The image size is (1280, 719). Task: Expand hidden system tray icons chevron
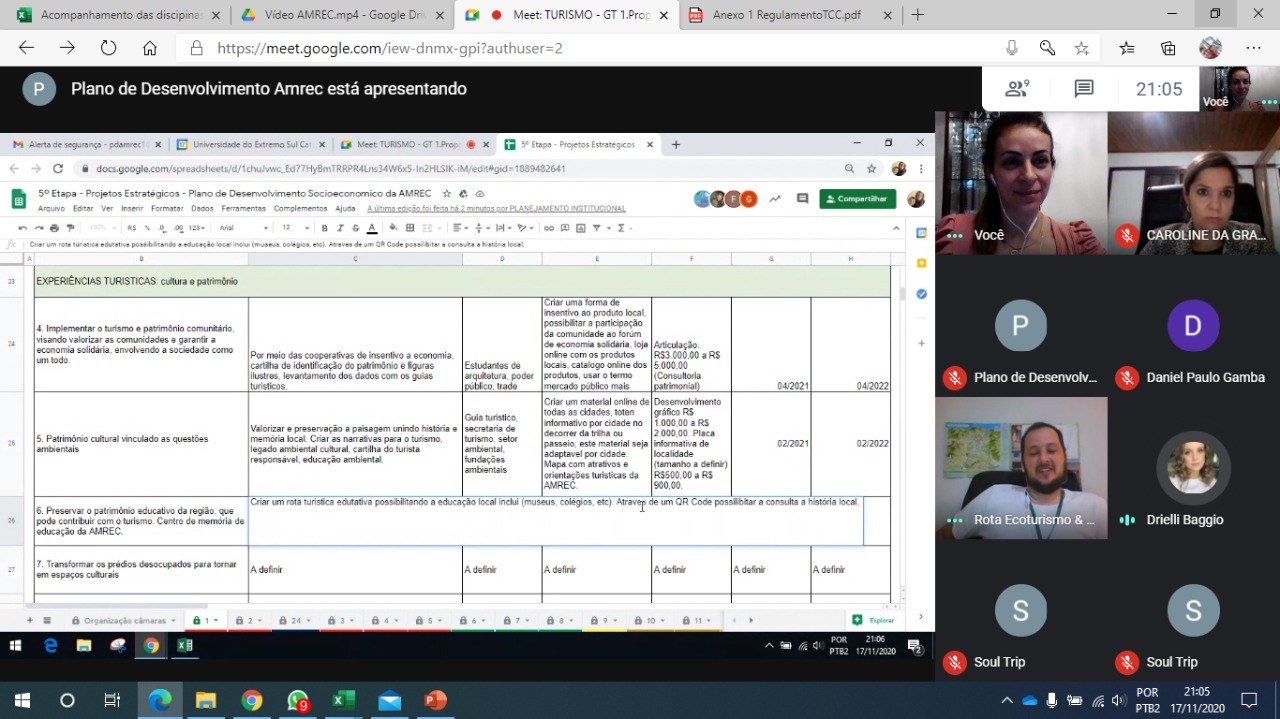(1007, 700)
